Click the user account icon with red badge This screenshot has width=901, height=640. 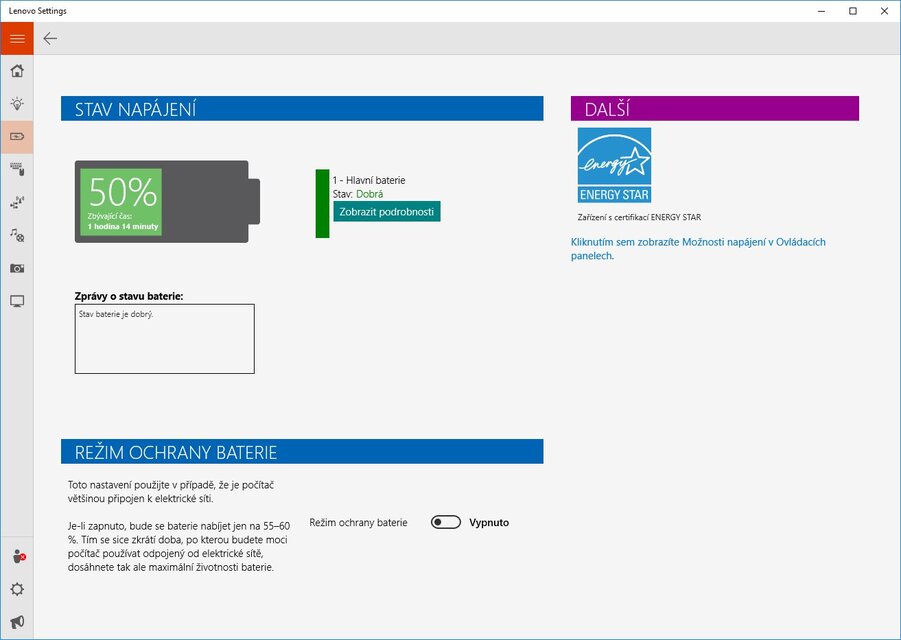tap(17, 557)
